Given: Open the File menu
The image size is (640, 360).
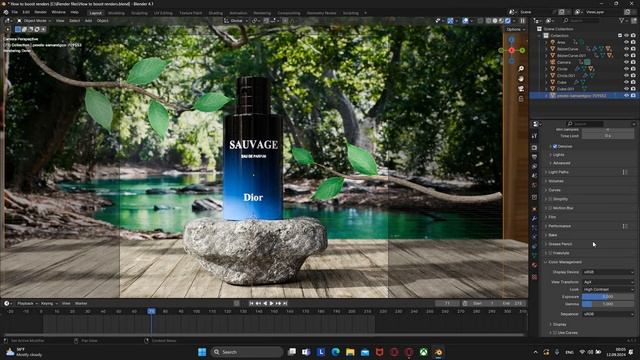Looking at the screenshot, I should [x=15, y=12].
